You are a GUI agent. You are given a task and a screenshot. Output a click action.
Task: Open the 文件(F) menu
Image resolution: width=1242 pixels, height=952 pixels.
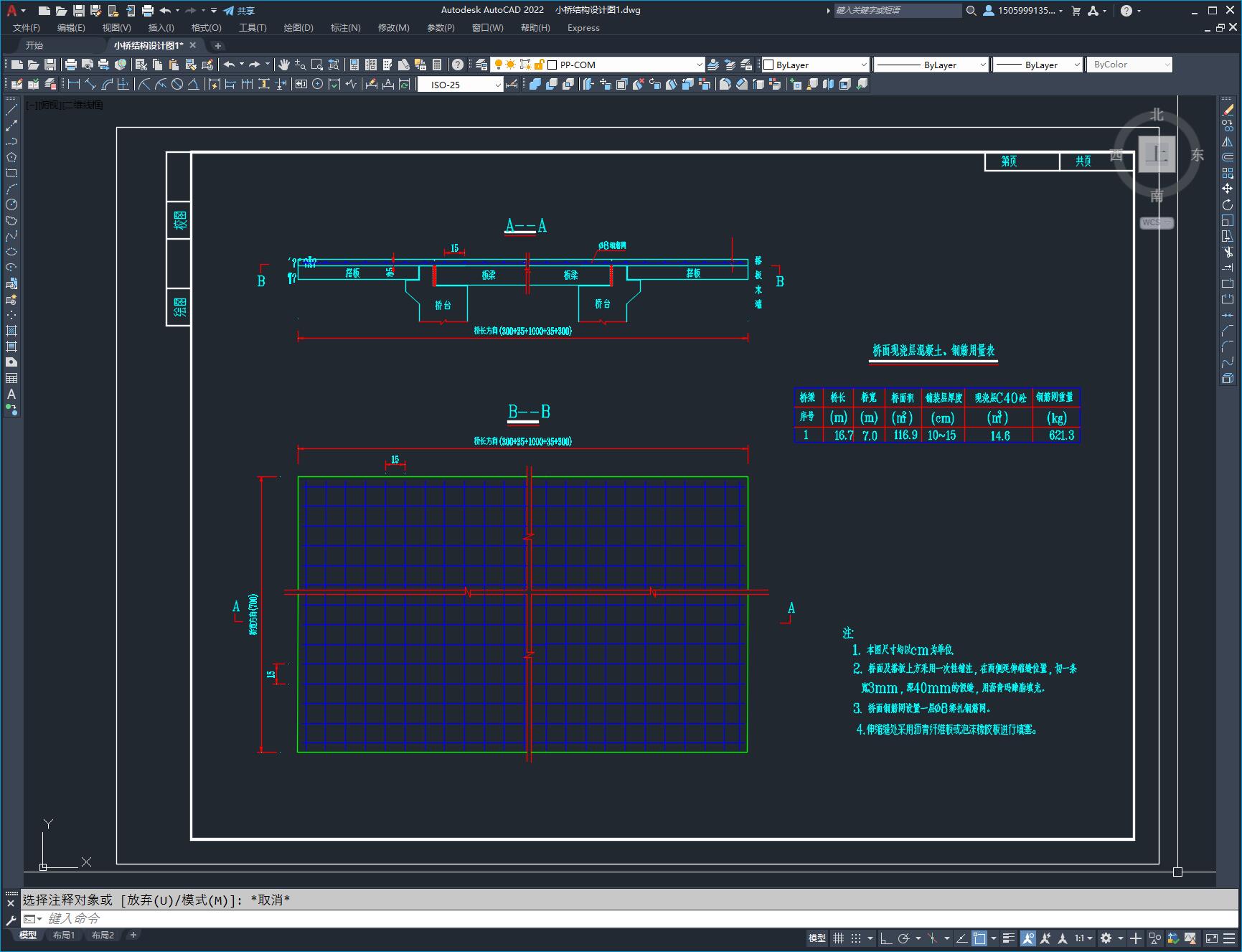pos(27,28)
